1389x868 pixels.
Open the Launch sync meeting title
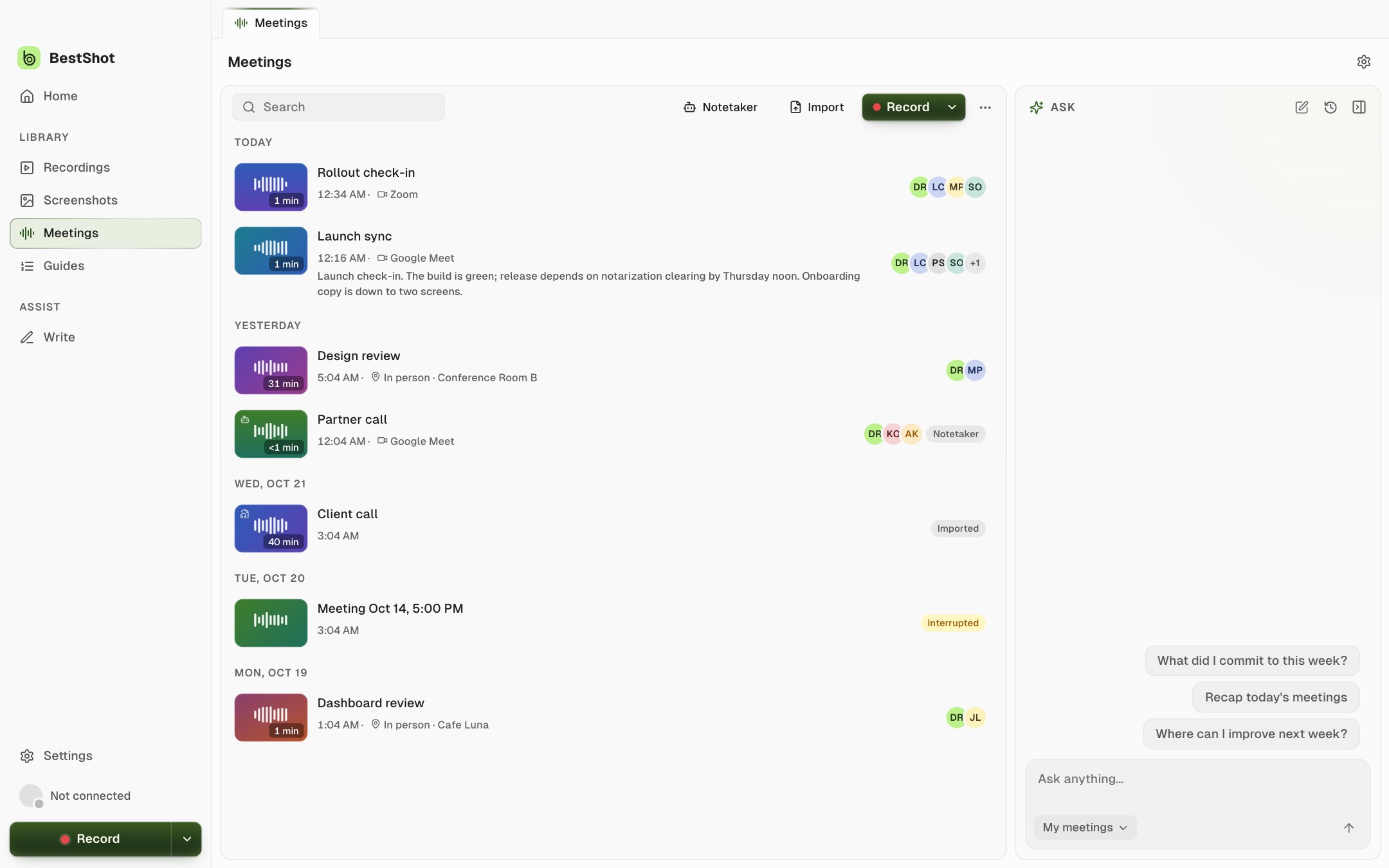(354, 237)
